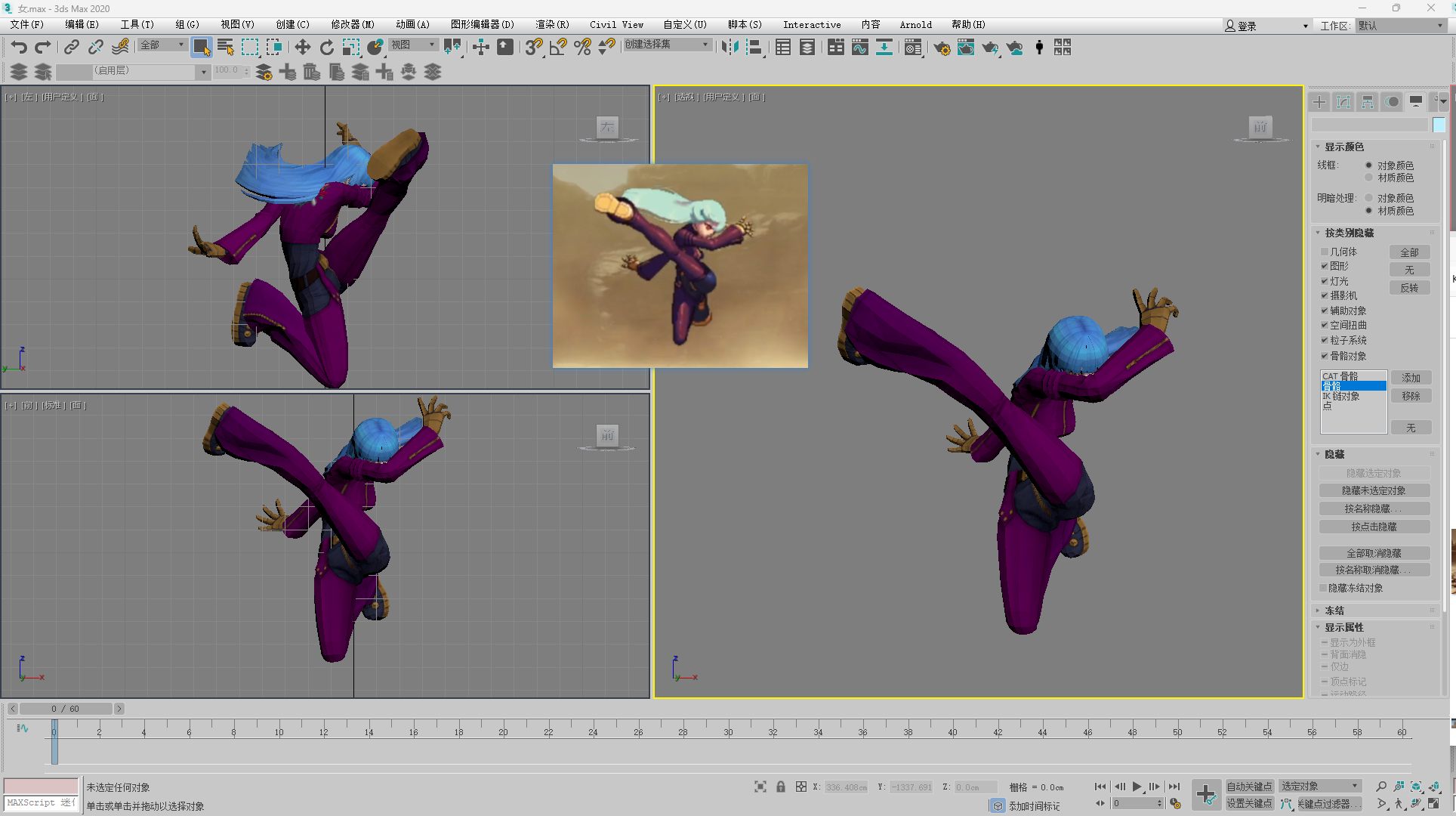
Task: Click the large Set Keys plus icon
Action: click(x=1206, y=794)
